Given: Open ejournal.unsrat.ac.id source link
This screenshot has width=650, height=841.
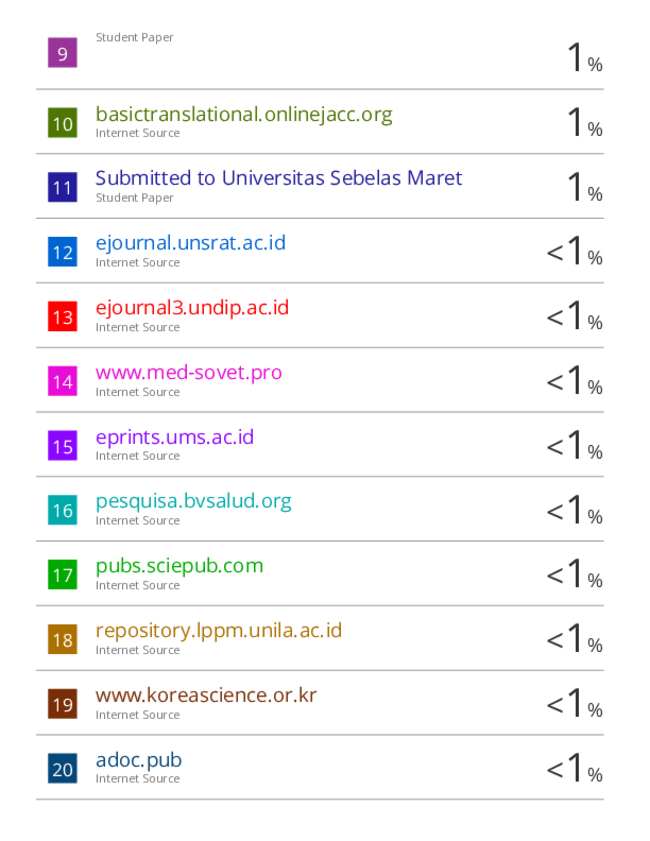Looking at the screenshot, I should (x=190, y=244).
